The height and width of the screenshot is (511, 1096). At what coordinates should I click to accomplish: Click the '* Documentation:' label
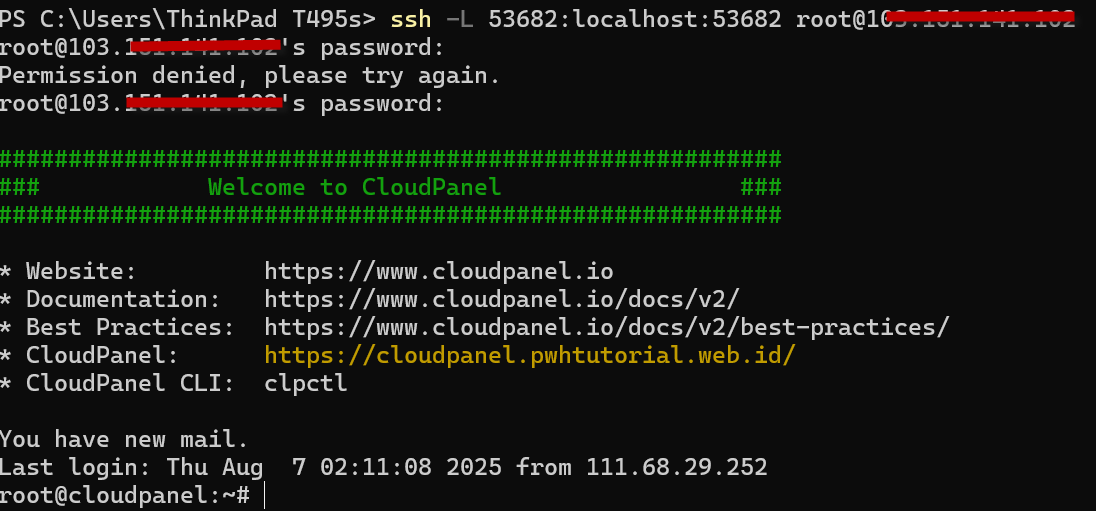110,299
